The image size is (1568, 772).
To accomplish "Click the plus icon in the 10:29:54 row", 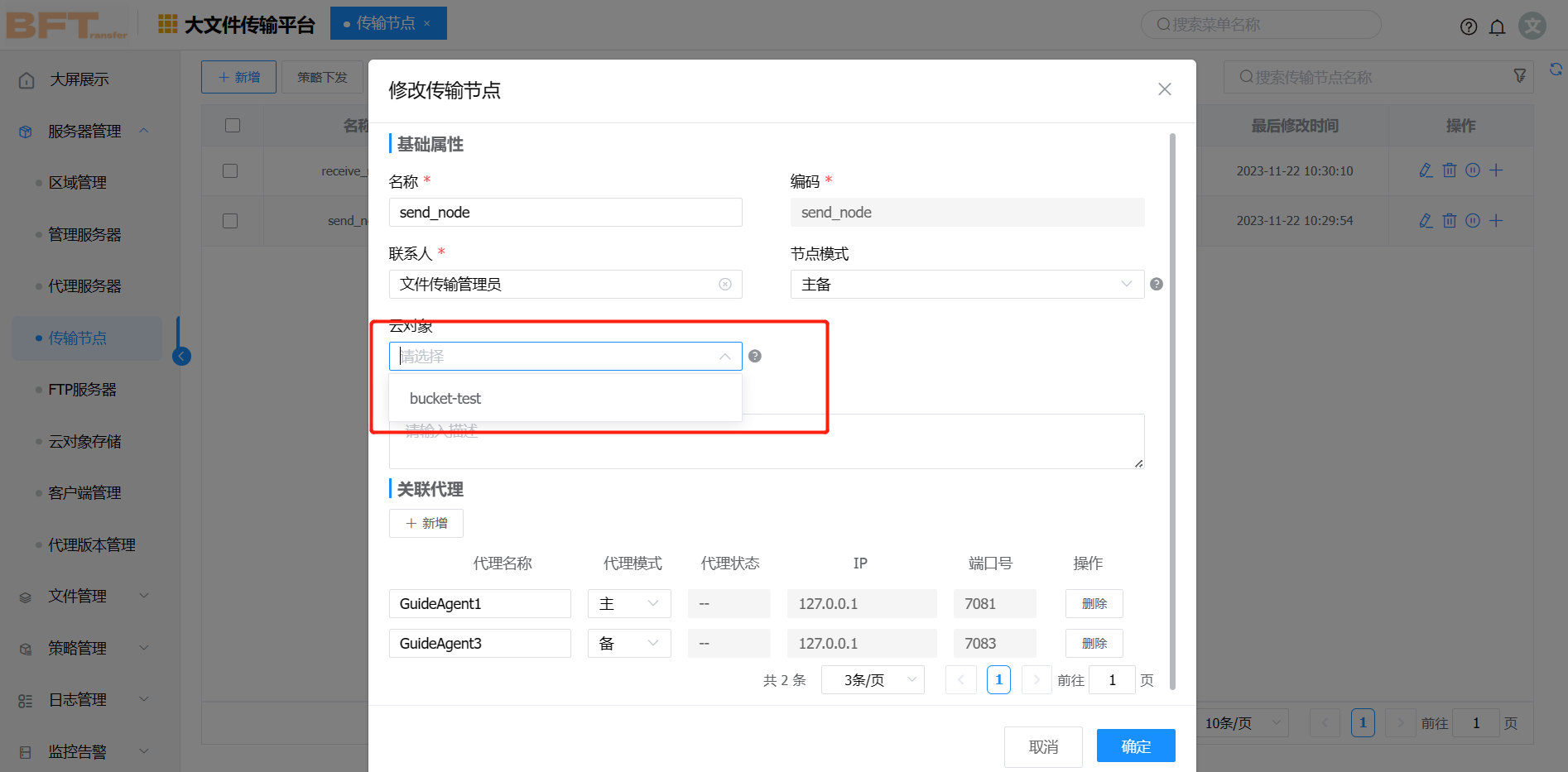I will click(x=1496, y=221).
